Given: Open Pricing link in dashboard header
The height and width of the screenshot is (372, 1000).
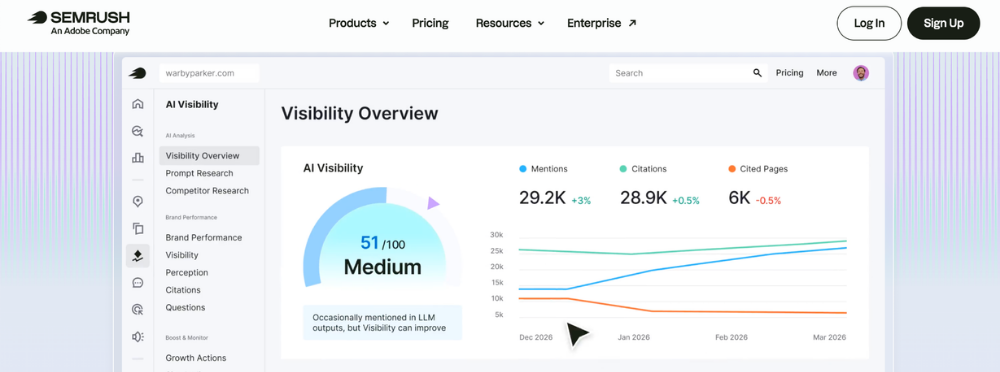Looking at the screenshot, I should click(x=790, y=73).
